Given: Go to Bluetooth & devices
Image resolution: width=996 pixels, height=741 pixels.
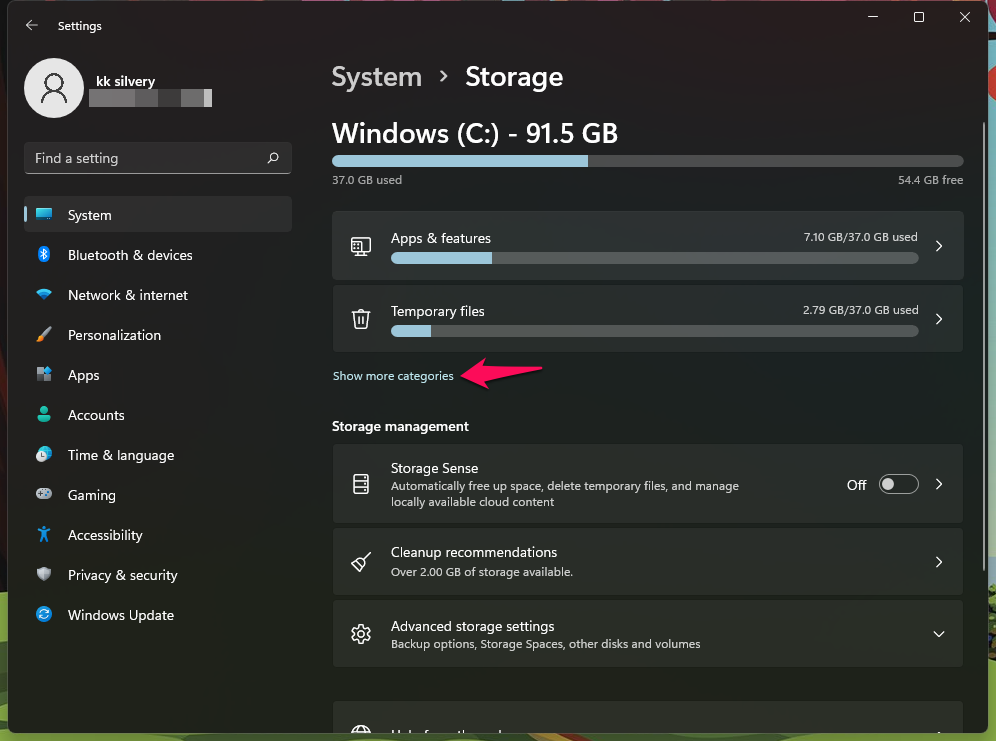Looking at the screenshot, I should pos(158,255).
